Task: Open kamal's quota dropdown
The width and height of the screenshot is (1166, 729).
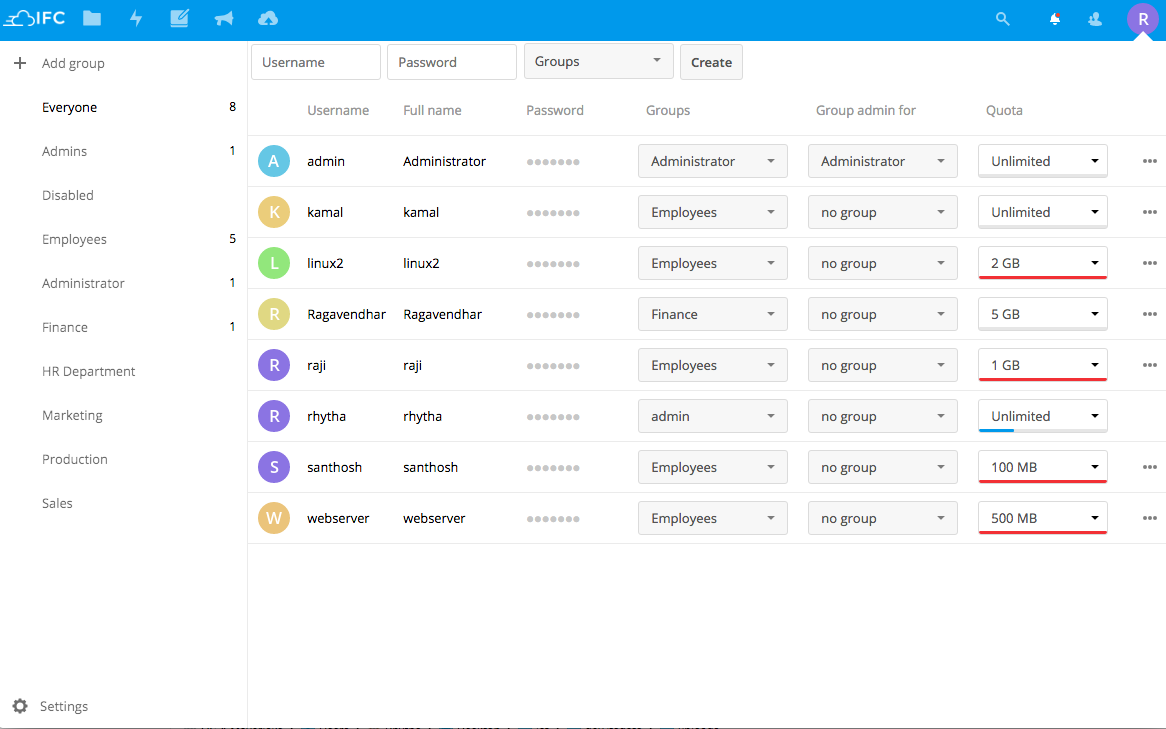Action: (1043, 212)
